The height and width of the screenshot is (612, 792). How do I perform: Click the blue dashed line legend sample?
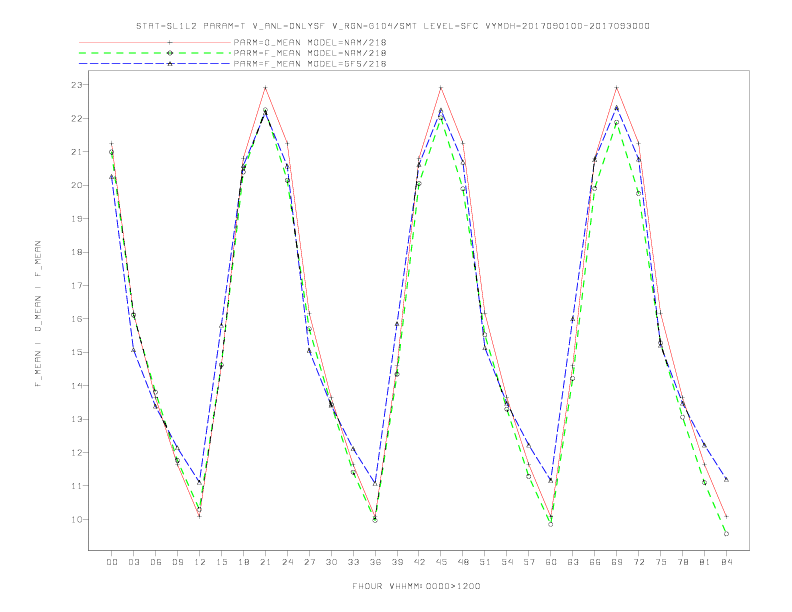155,64
